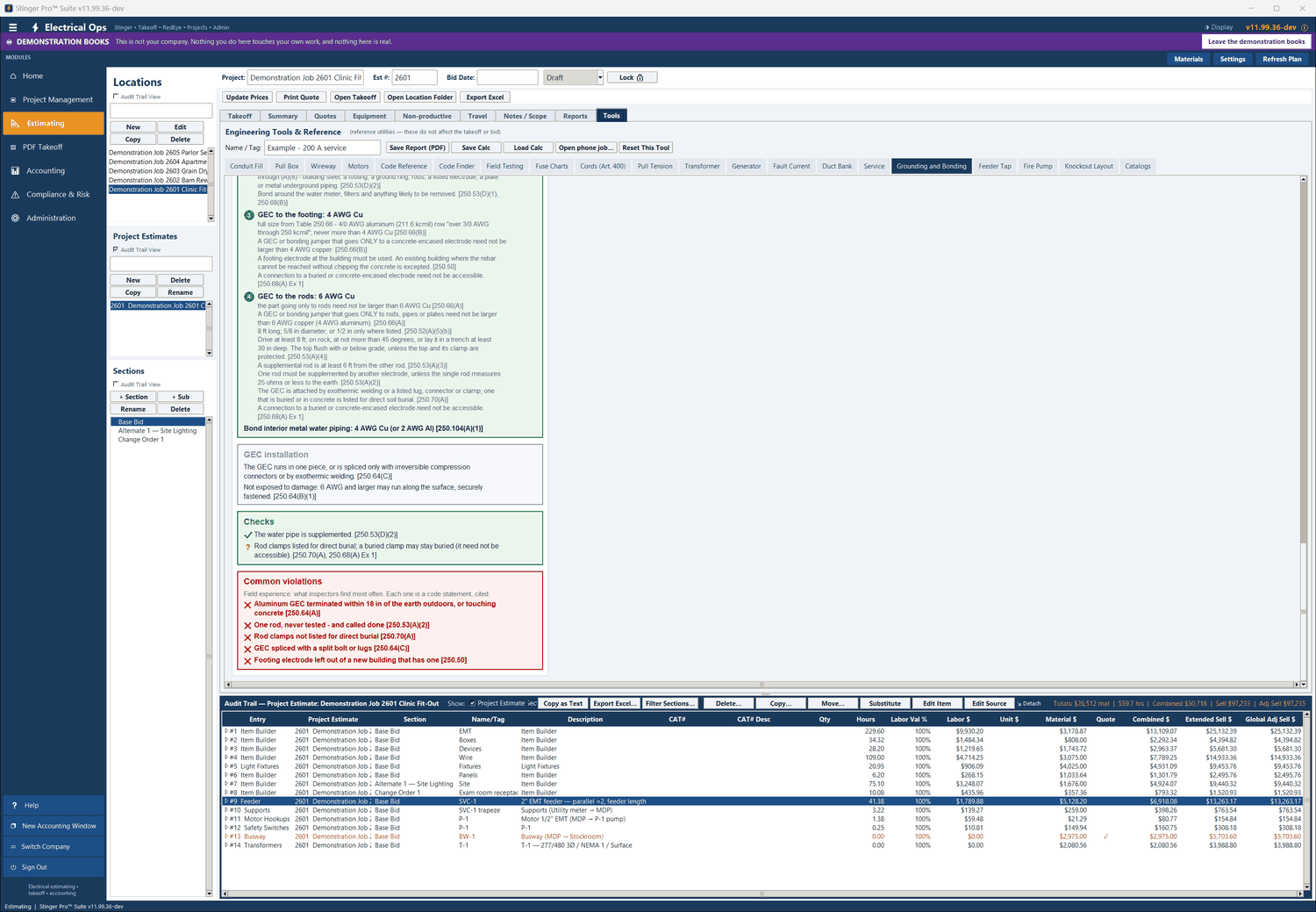The image size is (1316, 912).
Task: Click the Detach arrow icon in Audit Trail
Action: tap(1019, 703)
